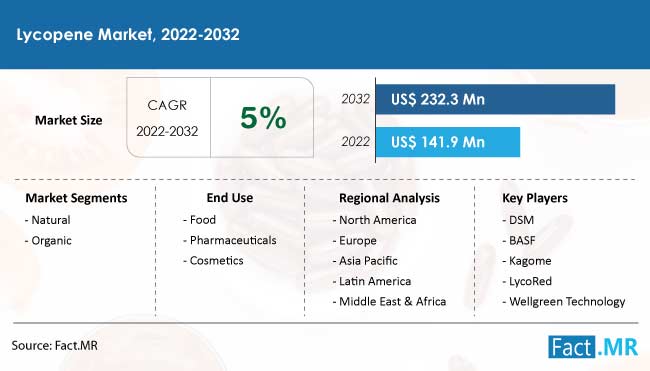Select the Organic market segment

click(x=48, y=241)
